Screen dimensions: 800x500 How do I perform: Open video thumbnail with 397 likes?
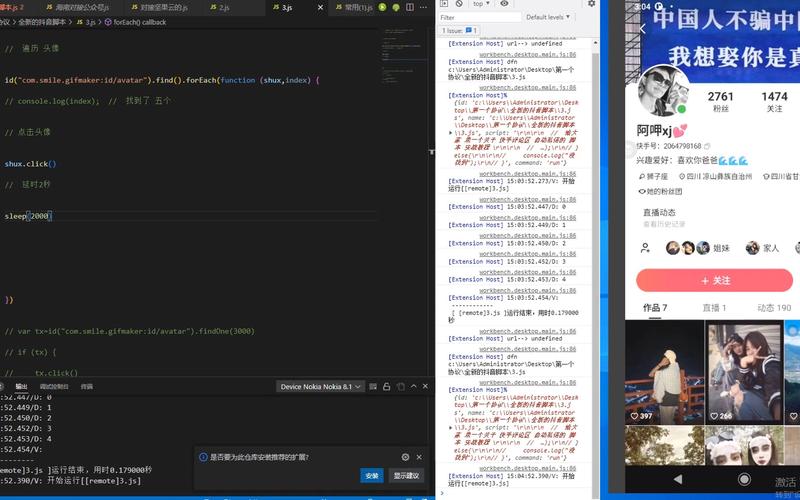[x=664, y=372]
